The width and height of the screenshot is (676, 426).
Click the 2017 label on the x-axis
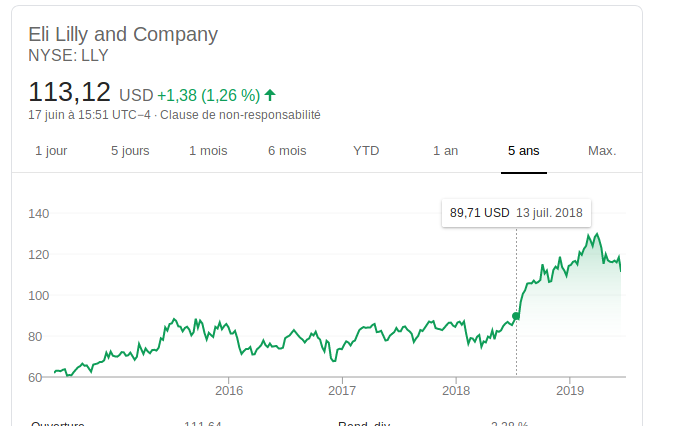click(x=342, y=390)
